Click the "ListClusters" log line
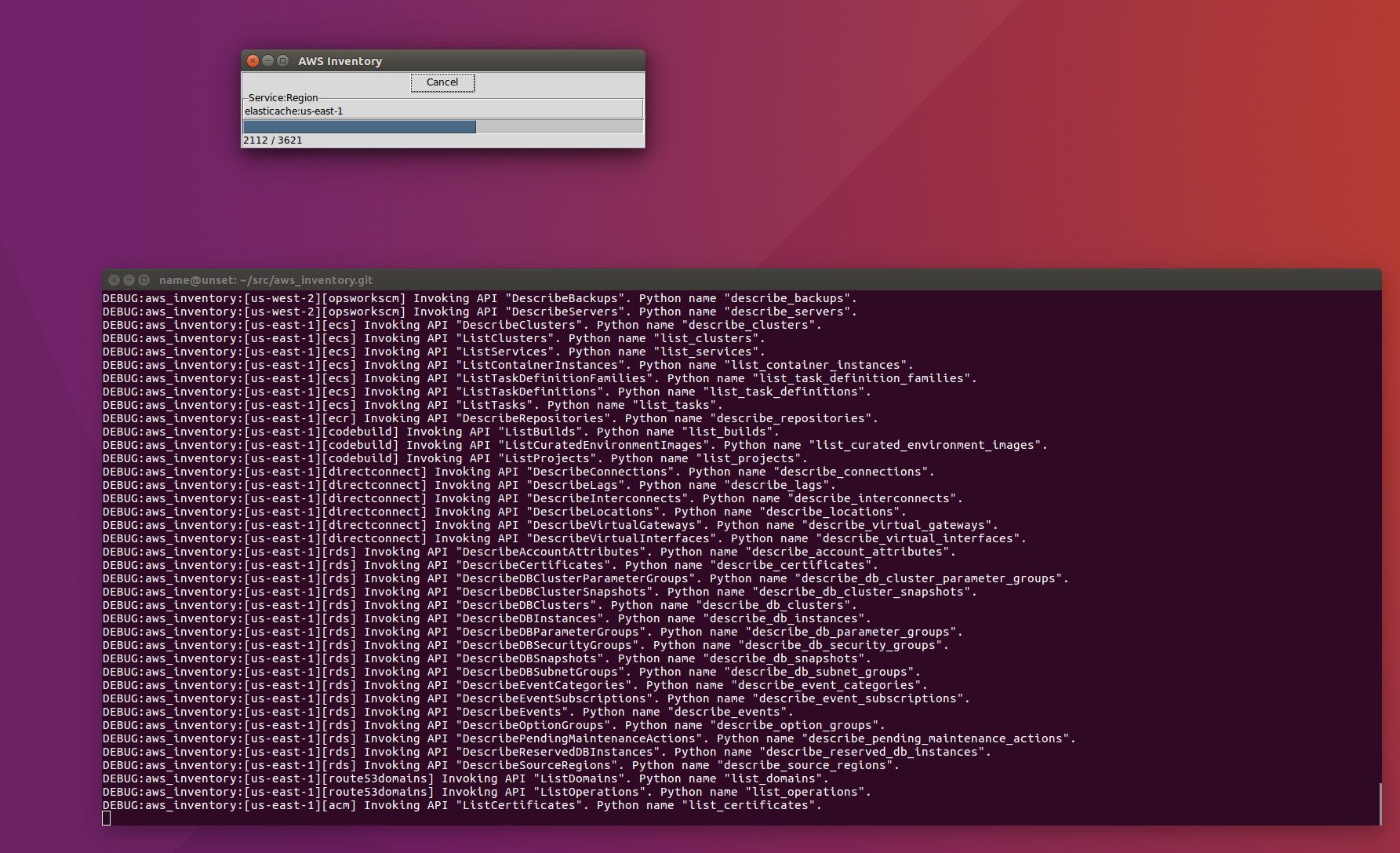1400x853 pixels. pyautogui.click(x=434, y=338)
